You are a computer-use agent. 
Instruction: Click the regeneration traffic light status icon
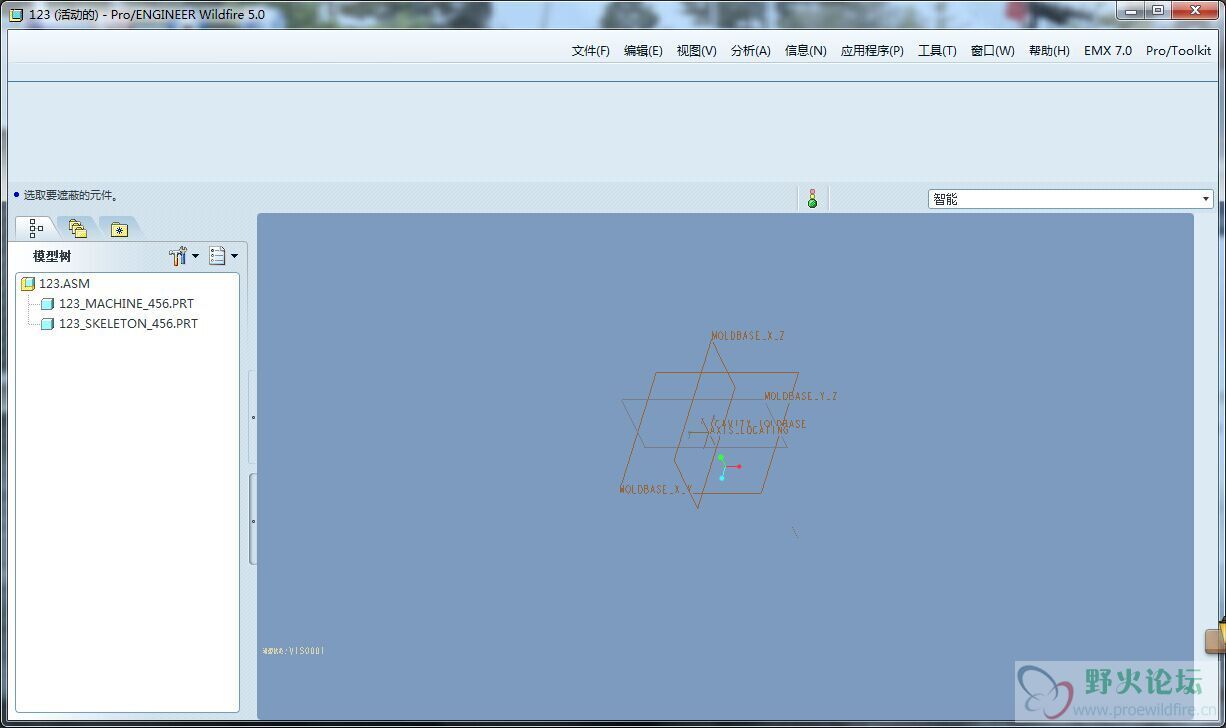(812, 198)
